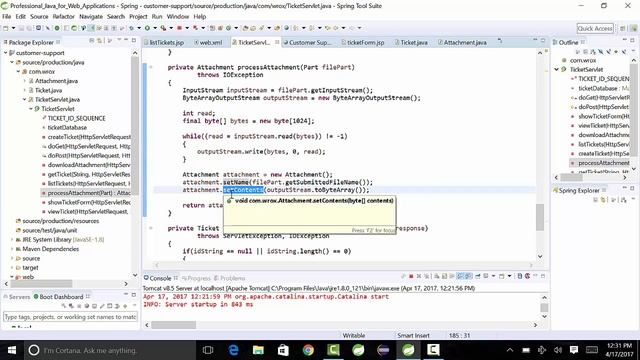Open Windows Start menu

click(x=12, y=350)
